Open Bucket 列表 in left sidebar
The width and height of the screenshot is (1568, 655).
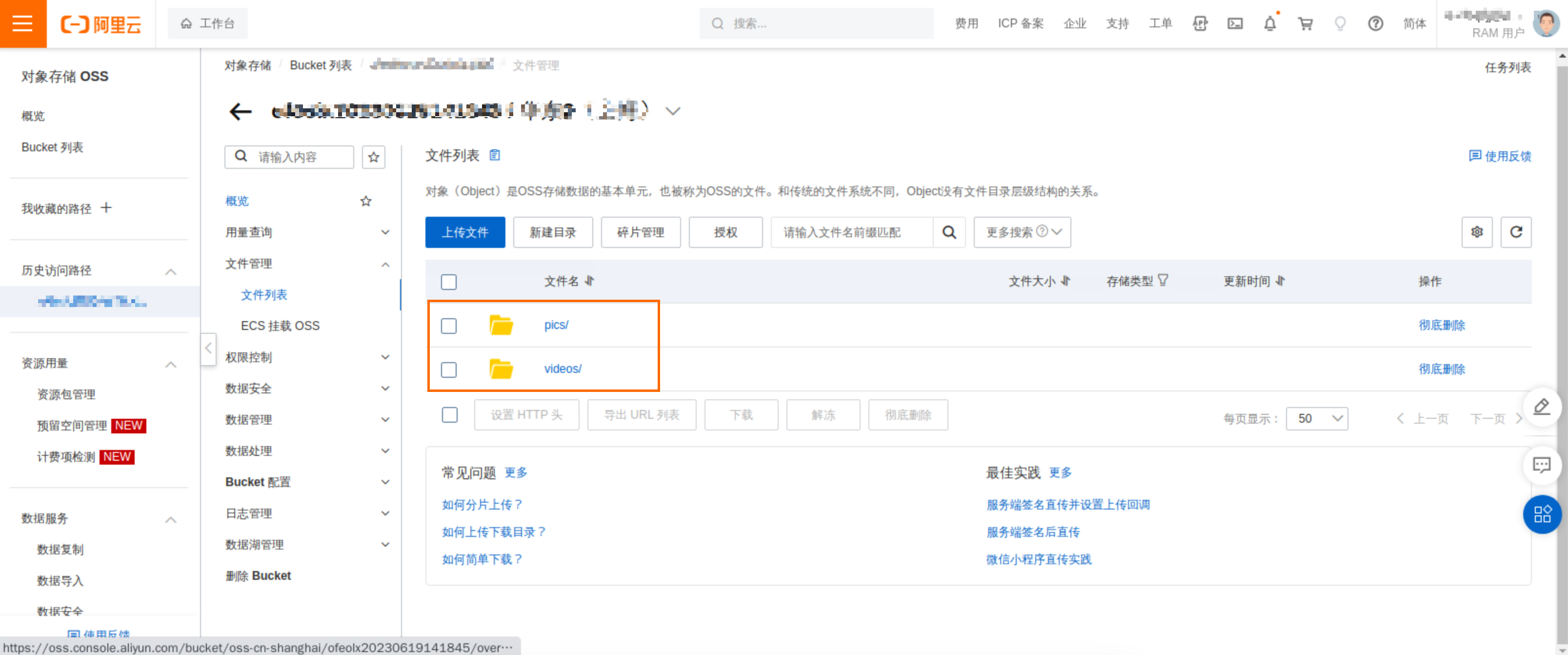click(52, 147)
